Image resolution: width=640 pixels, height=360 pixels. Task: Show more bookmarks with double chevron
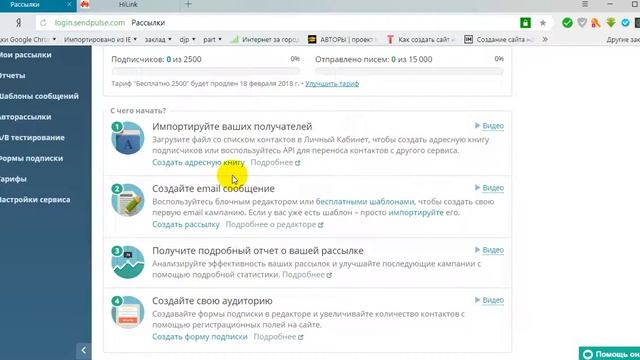(x=545, y=40)
